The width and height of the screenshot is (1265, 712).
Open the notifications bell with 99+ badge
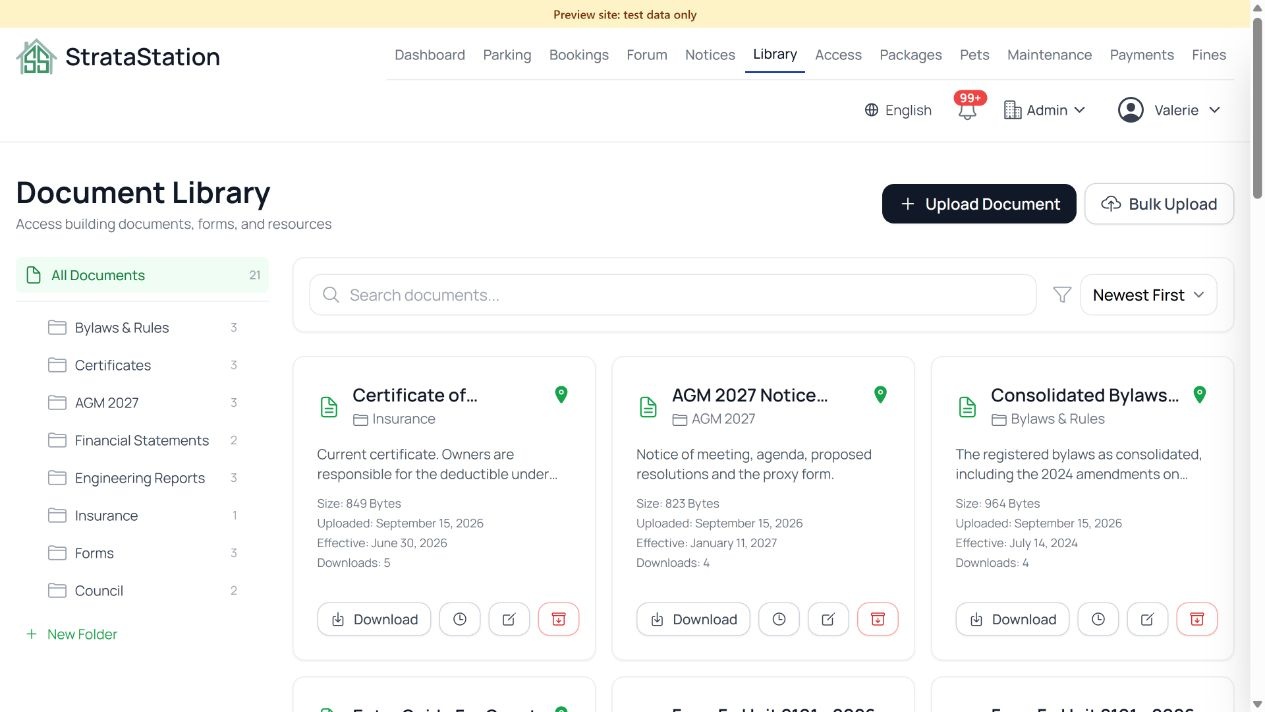(x=967, y=109)
